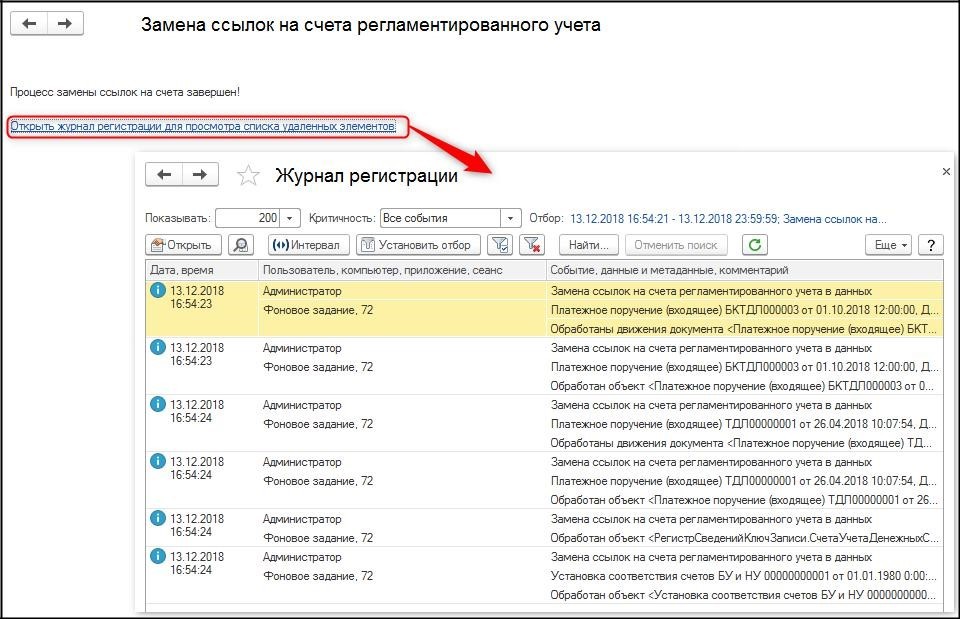The width and height of the screenshot is (960, 619).
Task: Expand the Показывать count dropdown arrow
Action: tap(290, 218)
